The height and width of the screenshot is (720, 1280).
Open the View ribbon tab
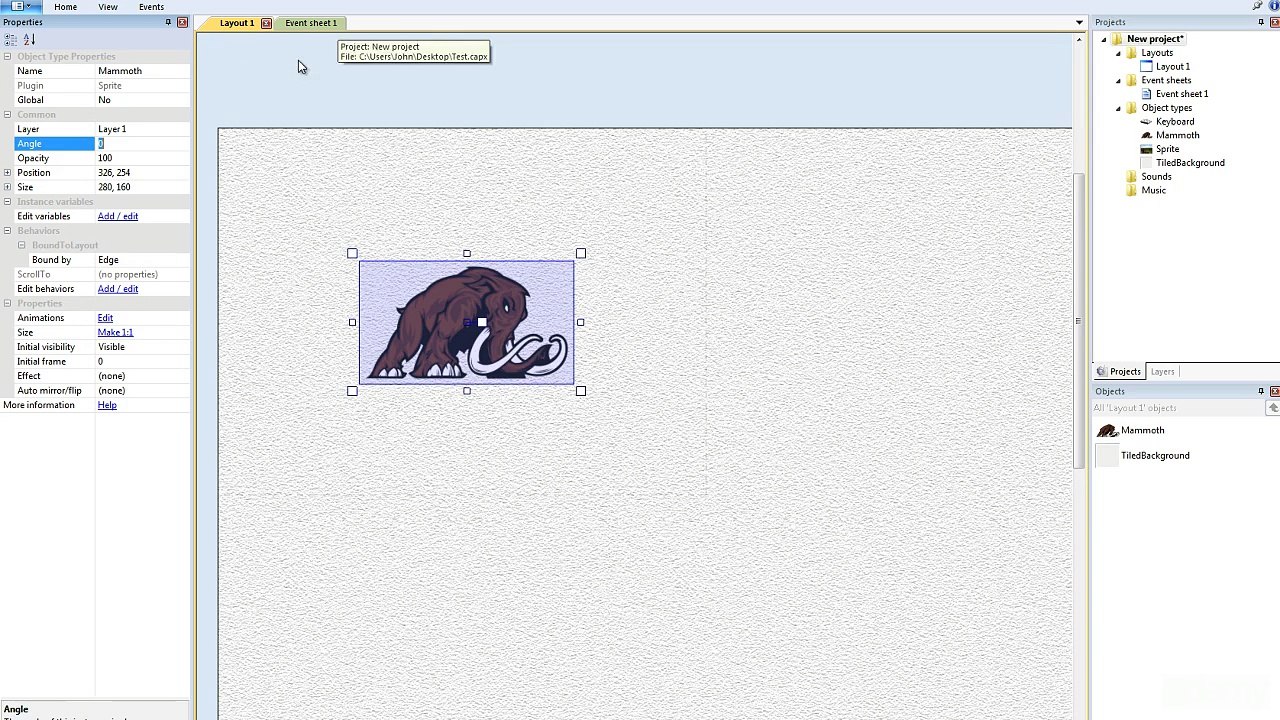(x=108, y=7)
